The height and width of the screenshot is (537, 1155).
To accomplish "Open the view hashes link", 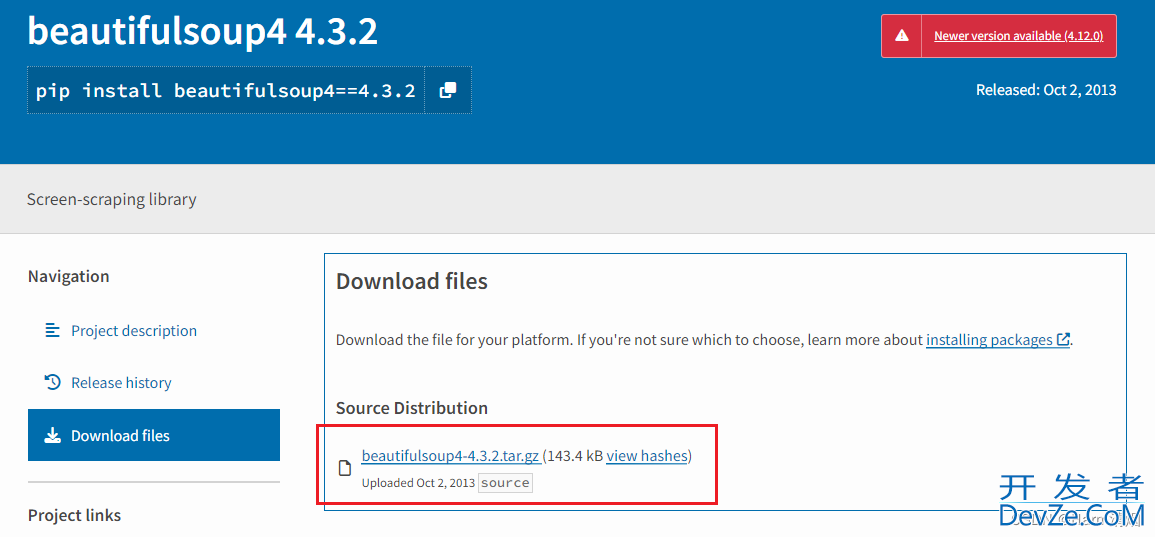I will (x=647, y=456).
